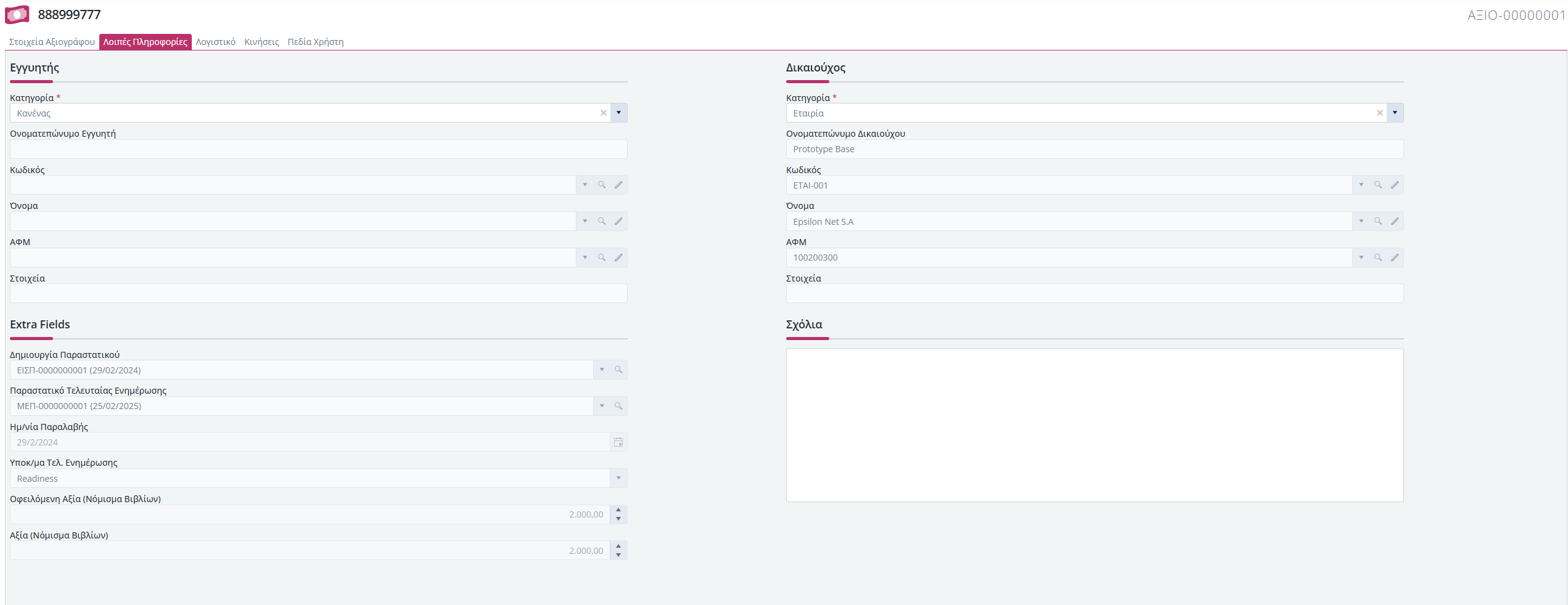Open the Ημ/νία Παραλαβής calendar picker

coord(618,442)
